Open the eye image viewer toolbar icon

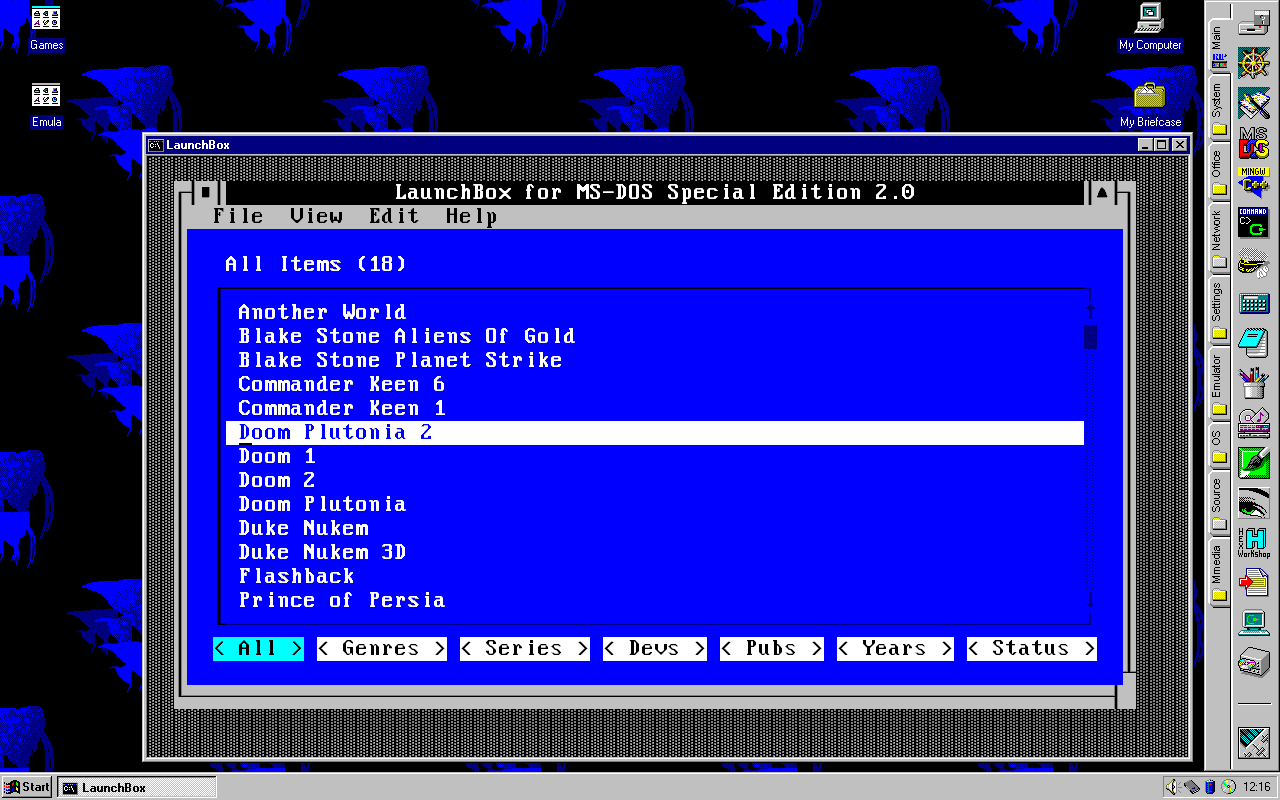click(x=1253, y=502)
